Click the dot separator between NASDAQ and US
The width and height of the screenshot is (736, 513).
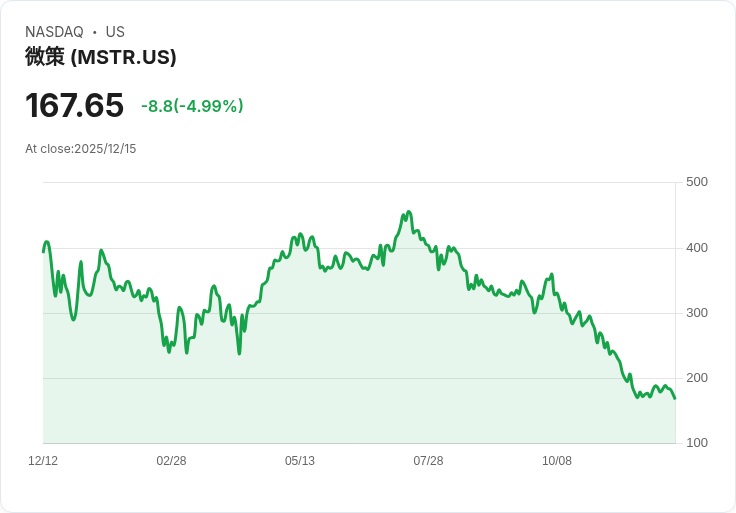[x=94, y=32]
